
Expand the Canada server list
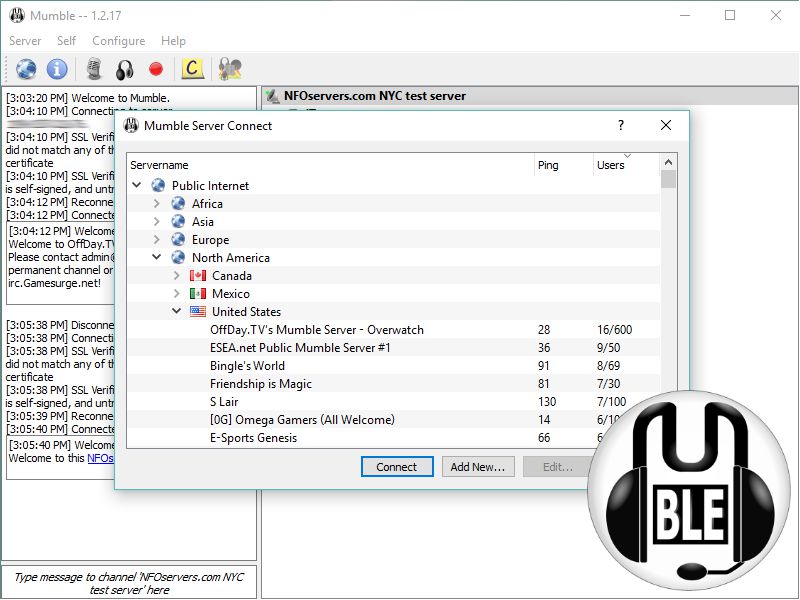click(x=177, y=276)
